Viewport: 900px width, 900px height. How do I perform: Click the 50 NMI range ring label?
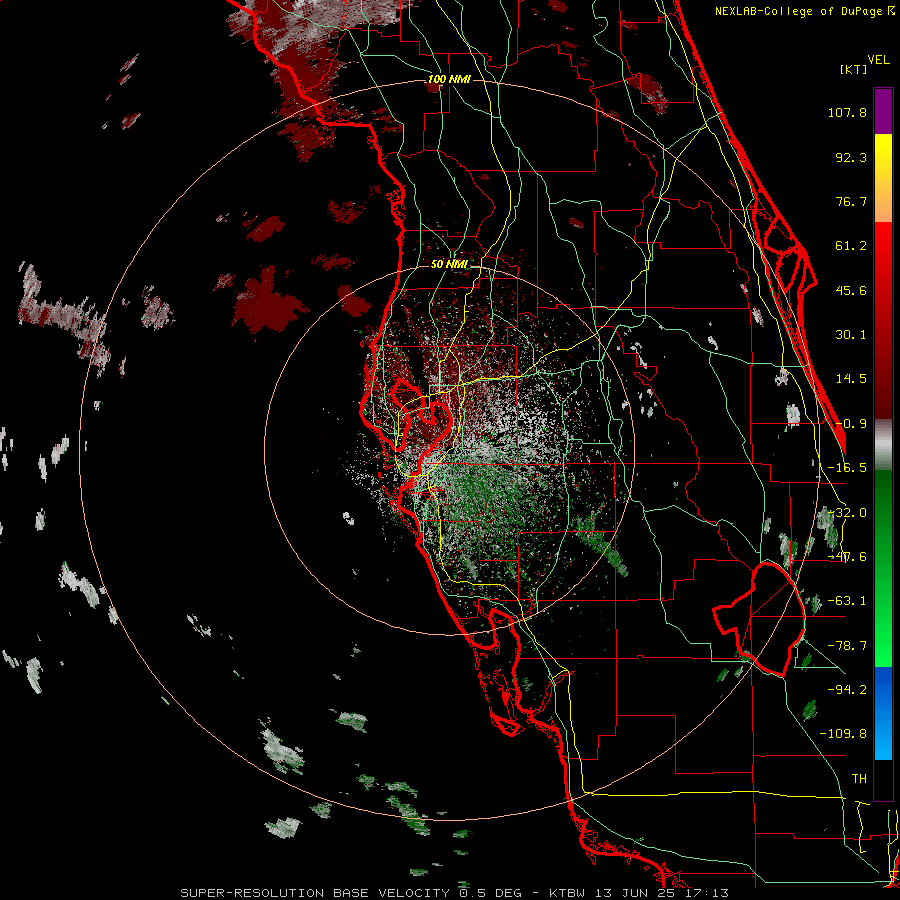pos(449,264)
